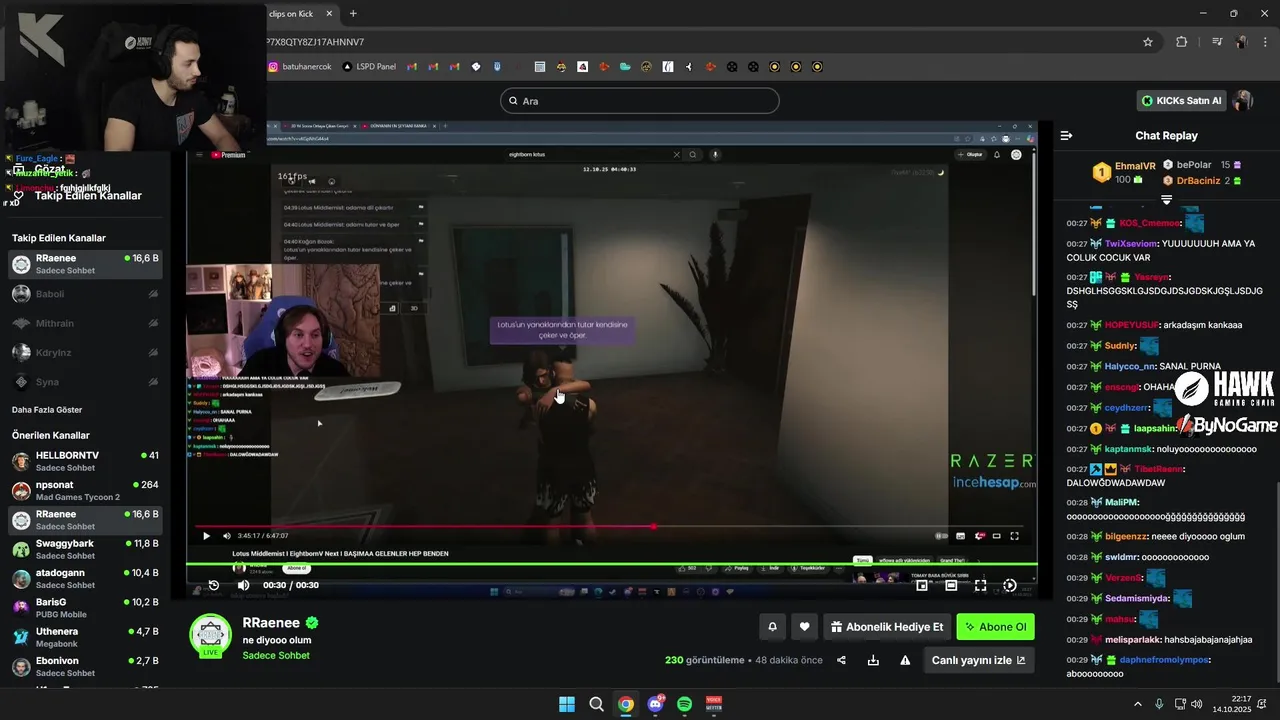1280x720 pixels.
Task: Close the clips on Kick tab
Action: 330,13
